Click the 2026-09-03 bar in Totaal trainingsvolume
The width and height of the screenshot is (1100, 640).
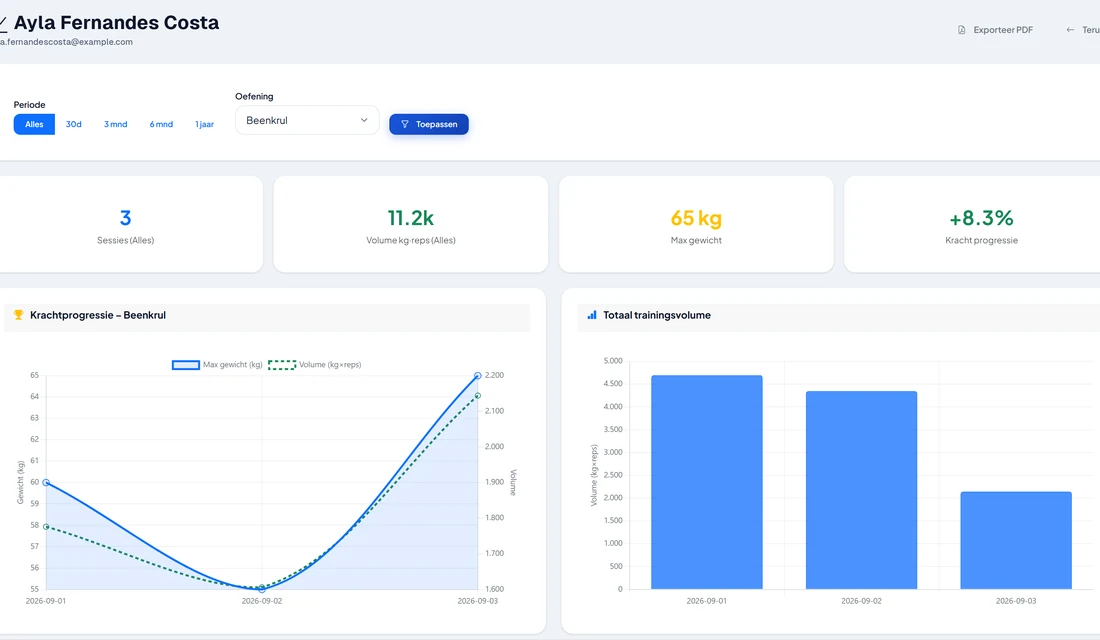[x=1016, y=540]
